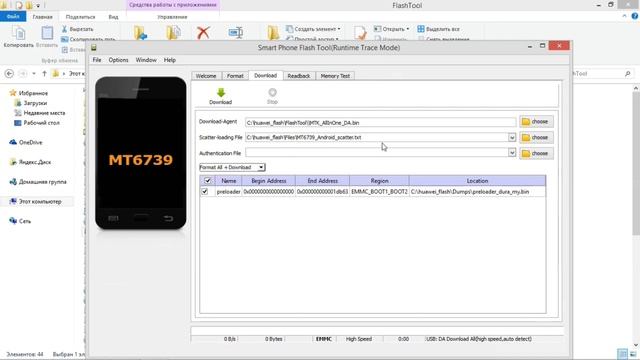Choose an Authentication file
Screen dimensions: 640x360
pos(536,153)
